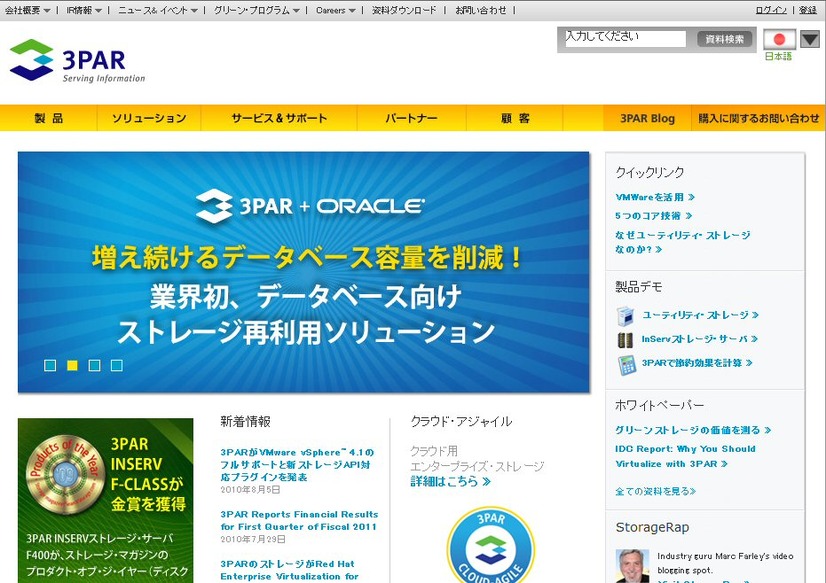Click the 3PAR Cloud-Agile badge icon
826x583 pixels.
coord(491,545)
